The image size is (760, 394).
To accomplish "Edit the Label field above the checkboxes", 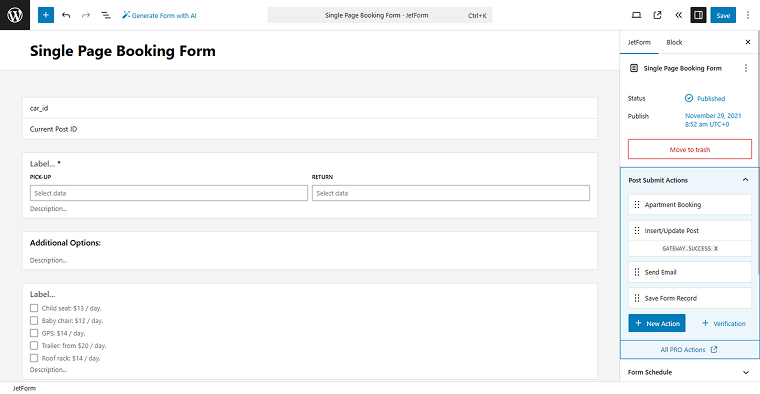I will (43, 294).
